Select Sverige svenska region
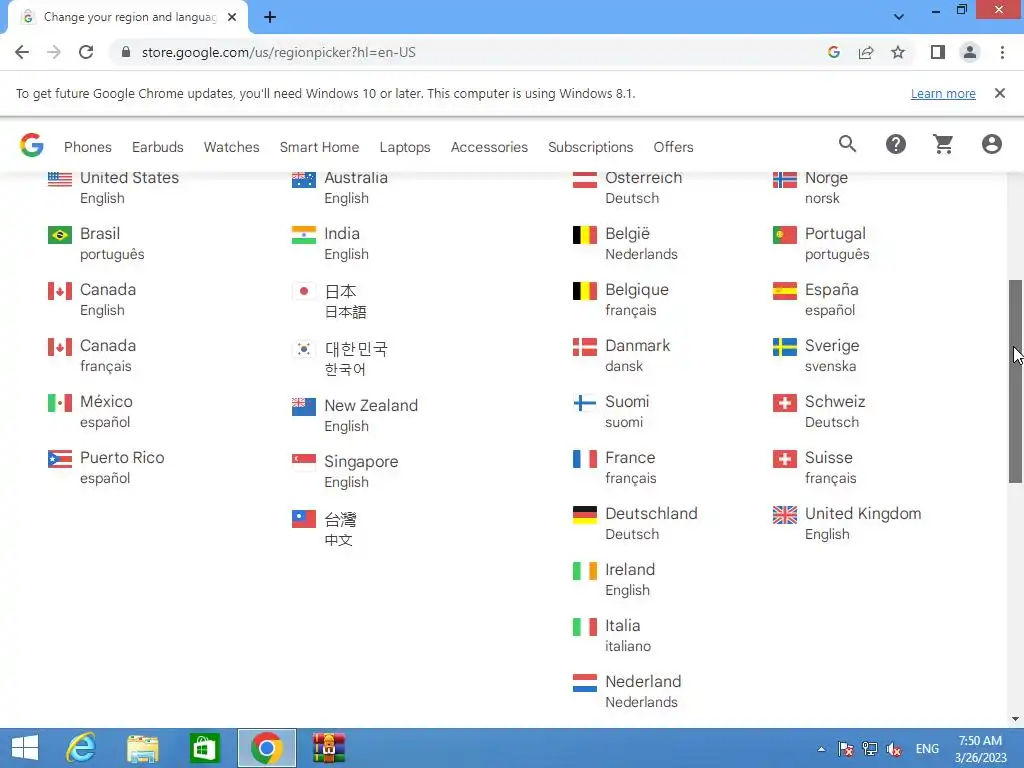The image size is (1024, 768). click(816, 355)
